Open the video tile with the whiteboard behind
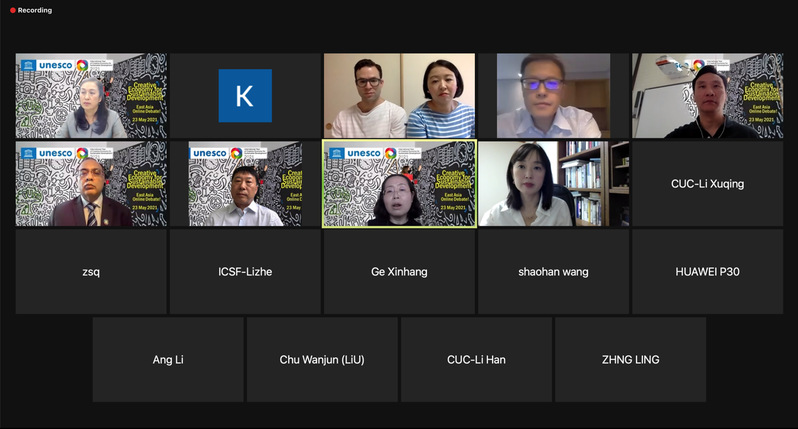This screenshot has height=429, width=798. pos(707,96)
